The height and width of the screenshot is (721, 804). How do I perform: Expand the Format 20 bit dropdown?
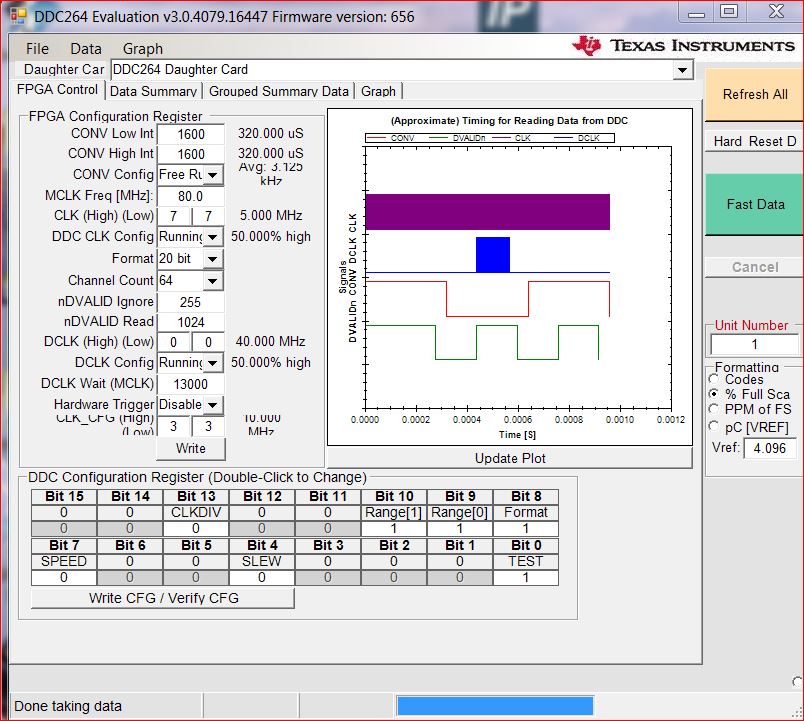point(212,258)
